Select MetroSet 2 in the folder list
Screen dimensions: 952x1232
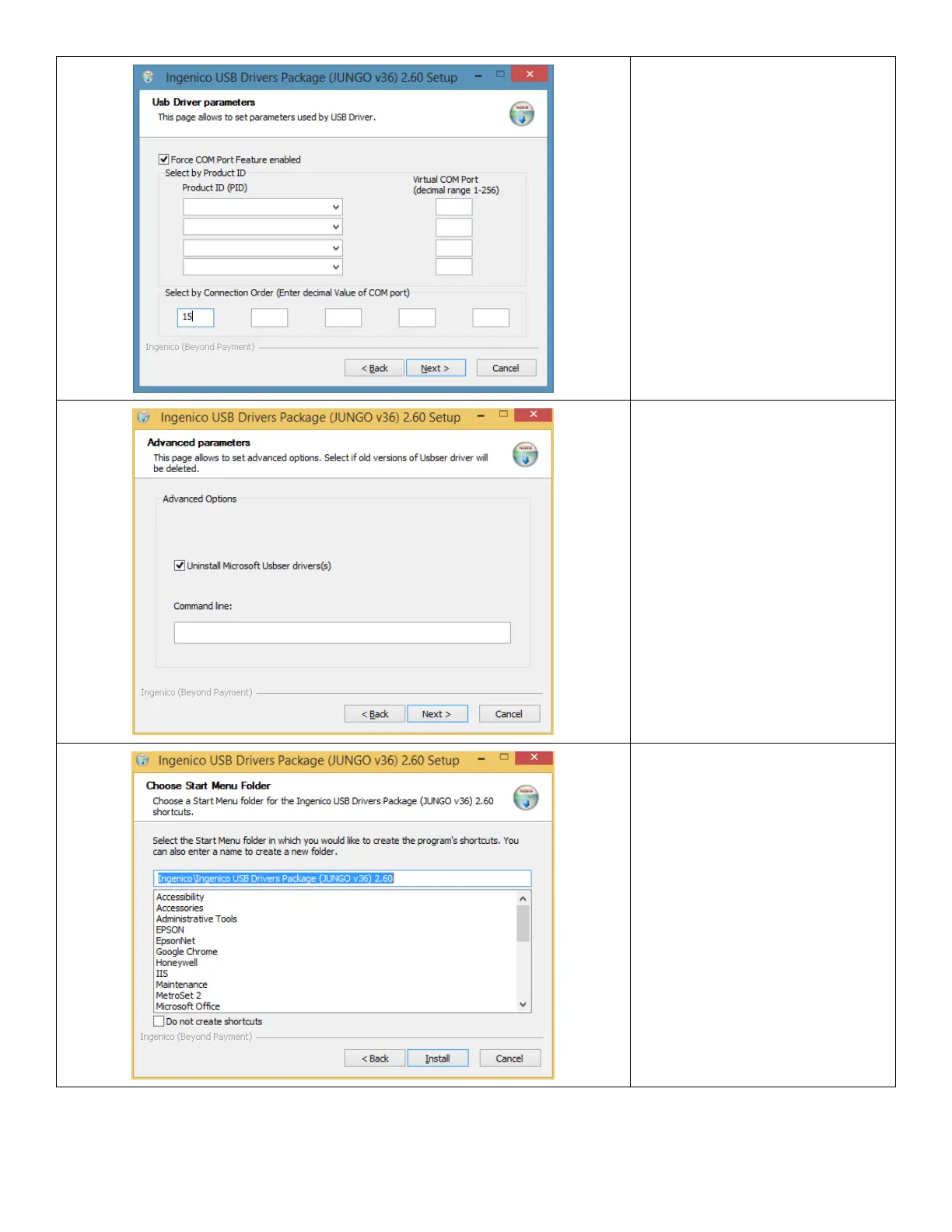(x=178, y=995)
